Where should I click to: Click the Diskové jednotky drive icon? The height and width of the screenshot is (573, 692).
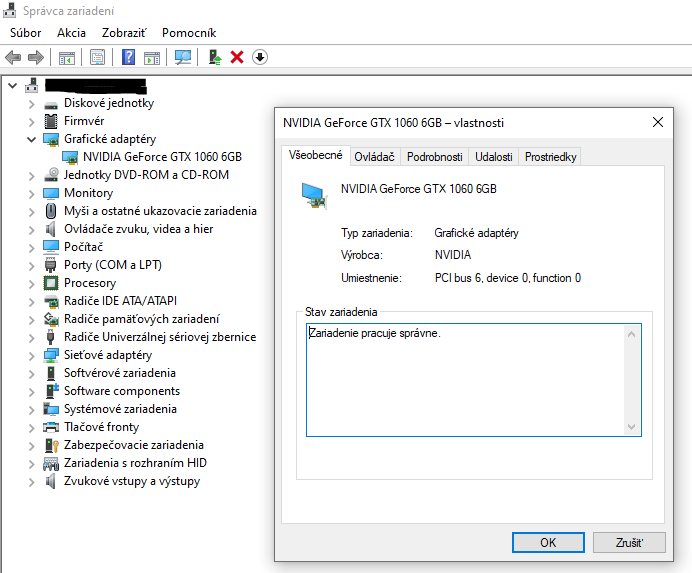click(x=51, y=104)
